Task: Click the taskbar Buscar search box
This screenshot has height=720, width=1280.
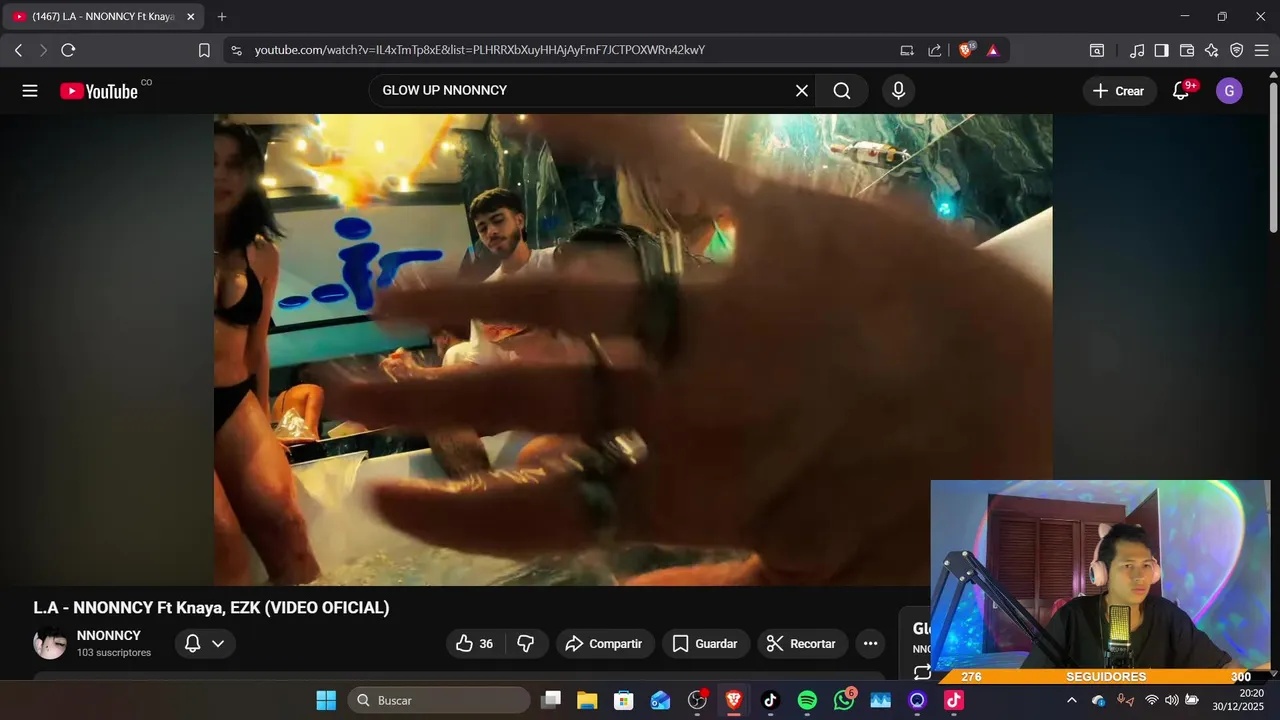Action: pos(437,700)
